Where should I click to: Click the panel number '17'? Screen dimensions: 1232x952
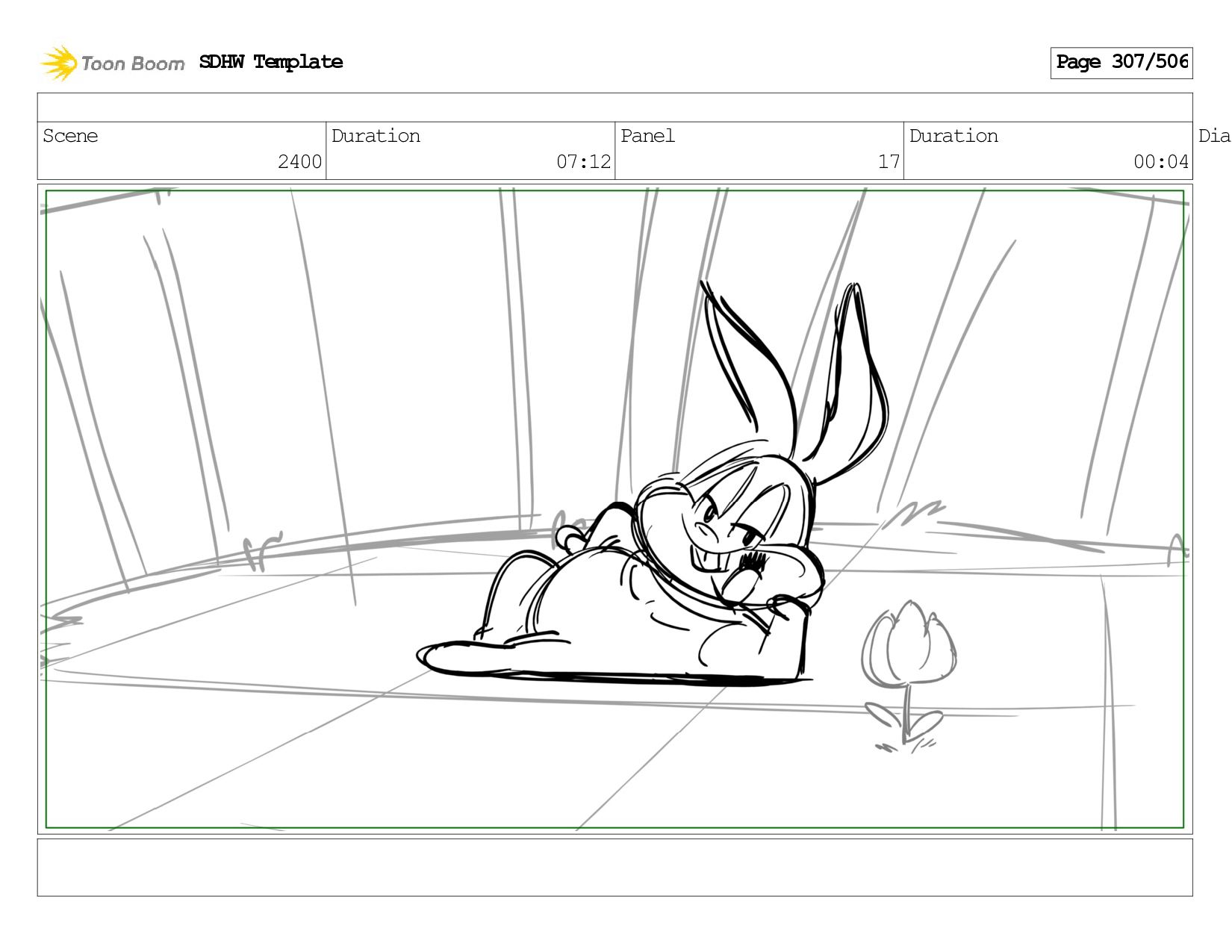(x=889, y=162)
